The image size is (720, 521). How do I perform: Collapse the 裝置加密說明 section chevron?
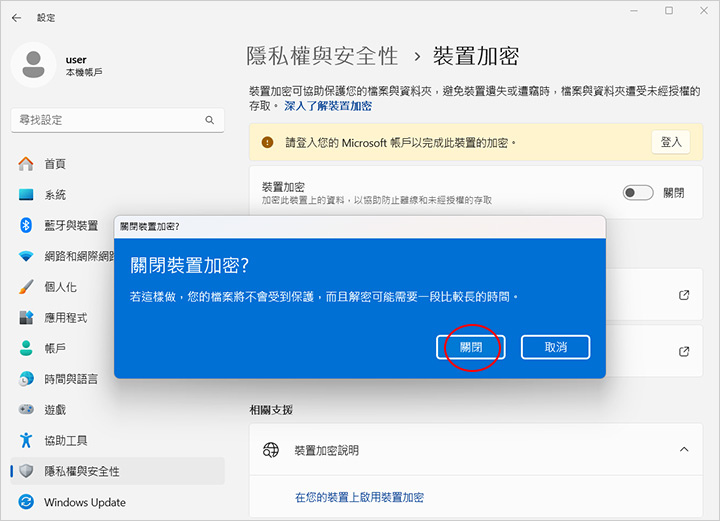pos(684,449)
